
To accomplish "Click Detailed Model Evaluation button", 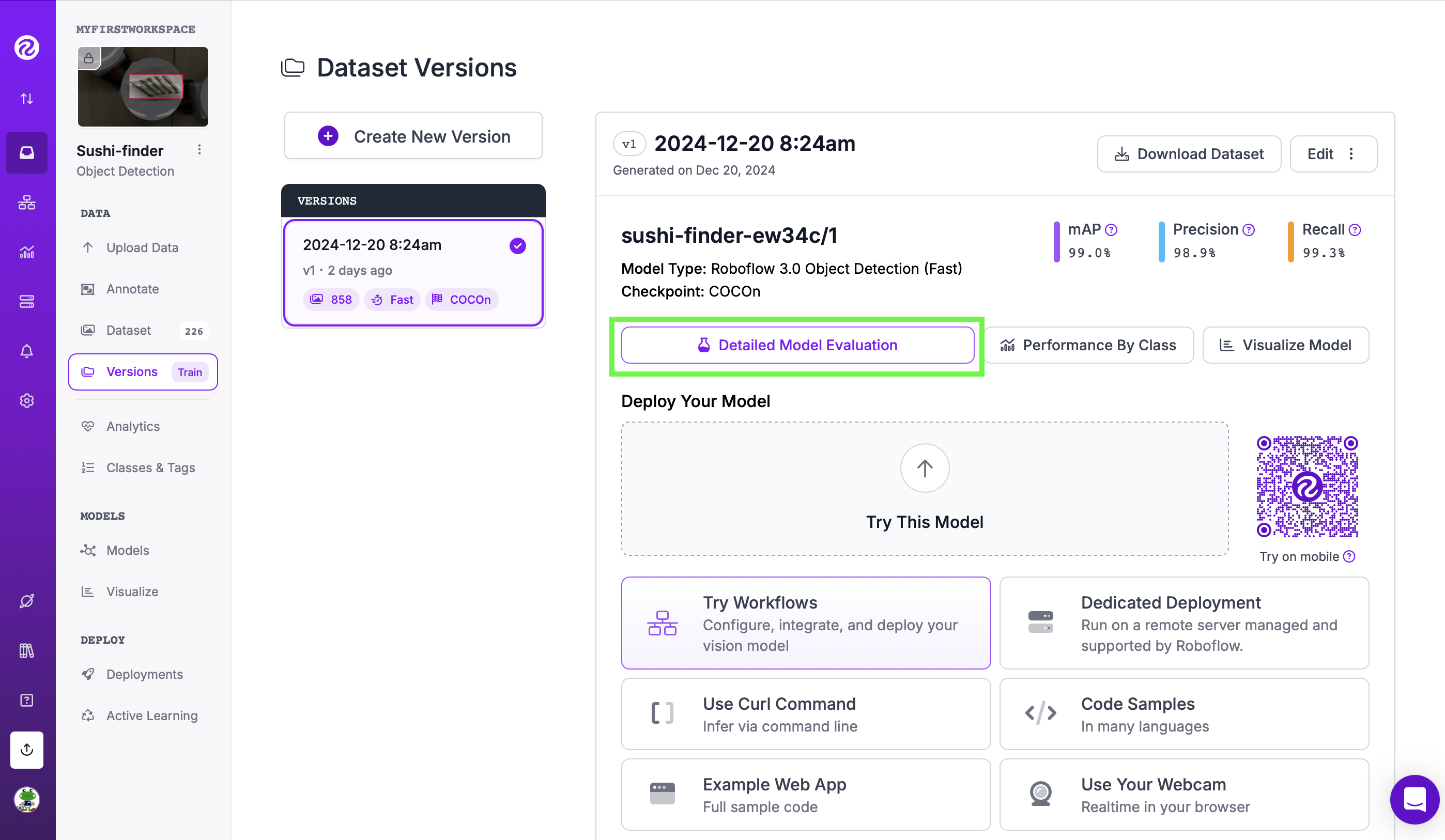I will (797, 345).
